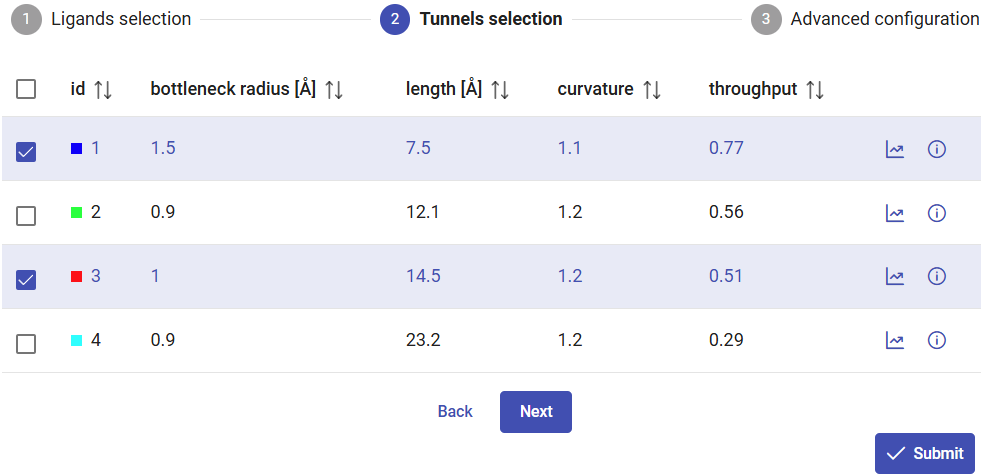The width and height of the screenshot is (981, 476).
Task: Open chart icon for tunnel 3
Action: point(895,277)
